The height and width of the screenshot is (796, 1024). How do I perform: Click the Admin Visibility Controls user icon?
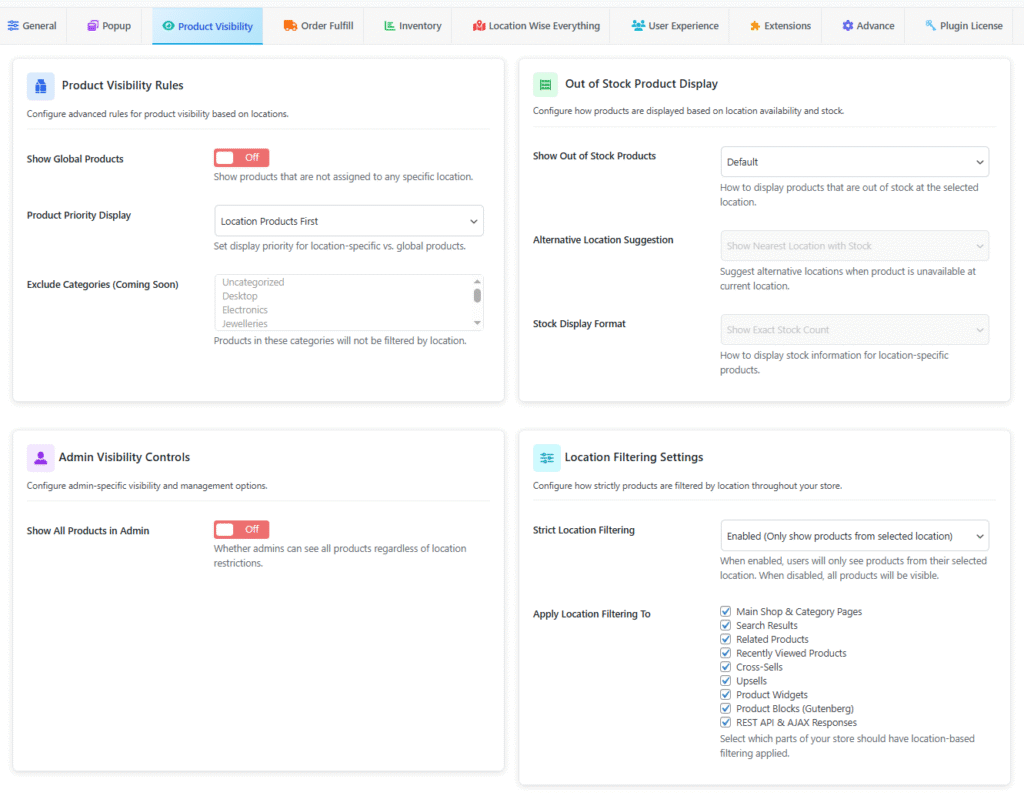[40, 457]
